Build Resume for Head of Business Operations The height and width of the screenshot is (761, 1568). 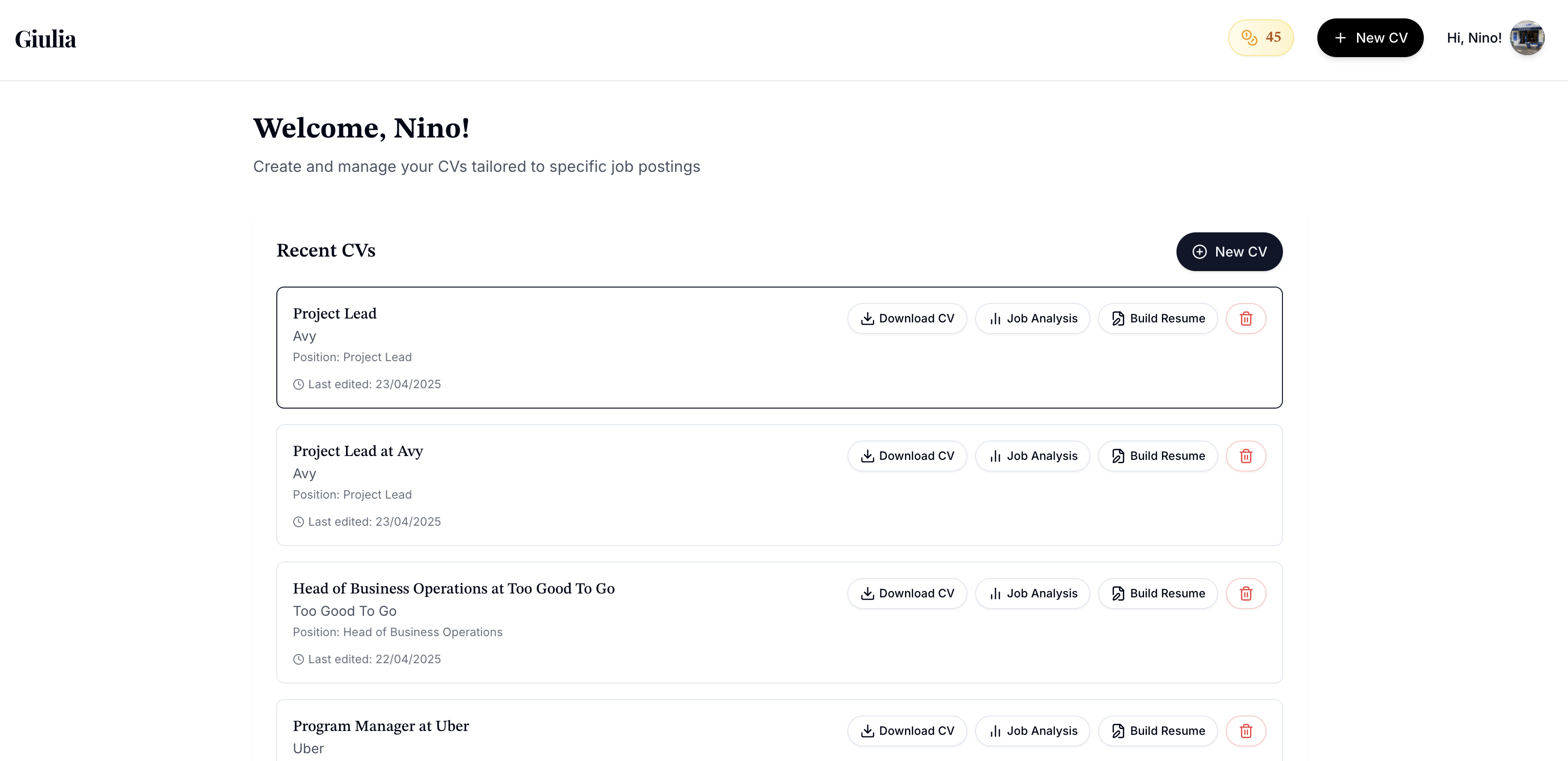[x=1158, y=594]
